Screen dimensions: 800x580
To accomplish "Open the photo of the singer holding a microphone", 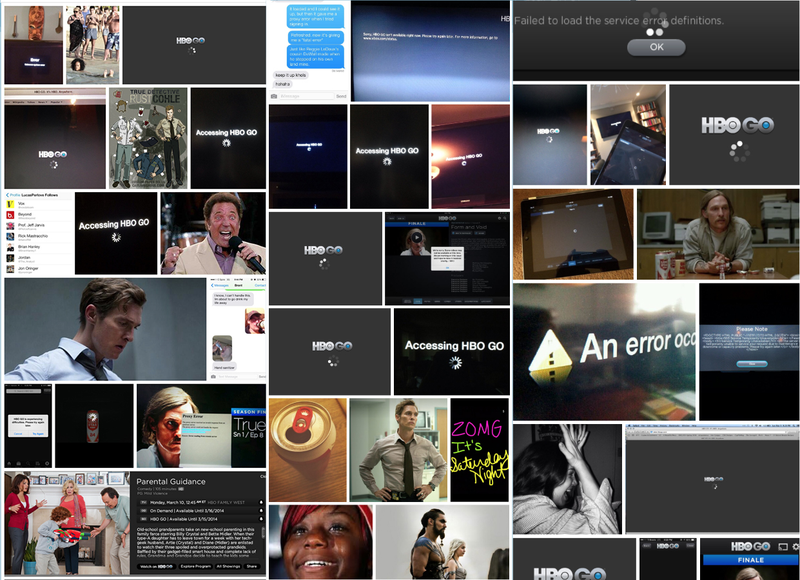I will (213, 233).
